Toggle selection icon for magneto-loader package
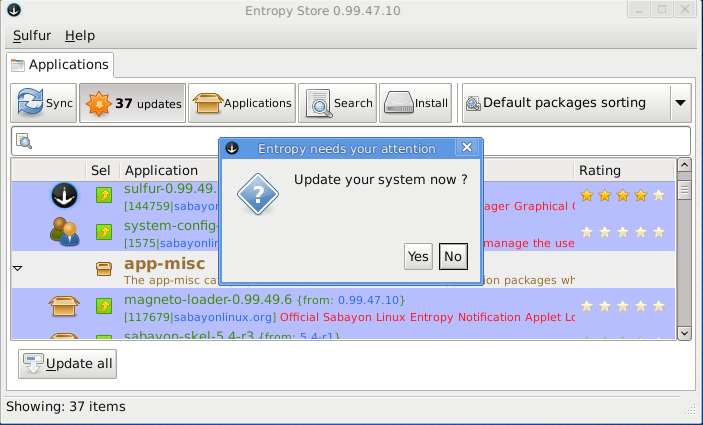This screenshot has height=425, width=703. click(104, 306)
